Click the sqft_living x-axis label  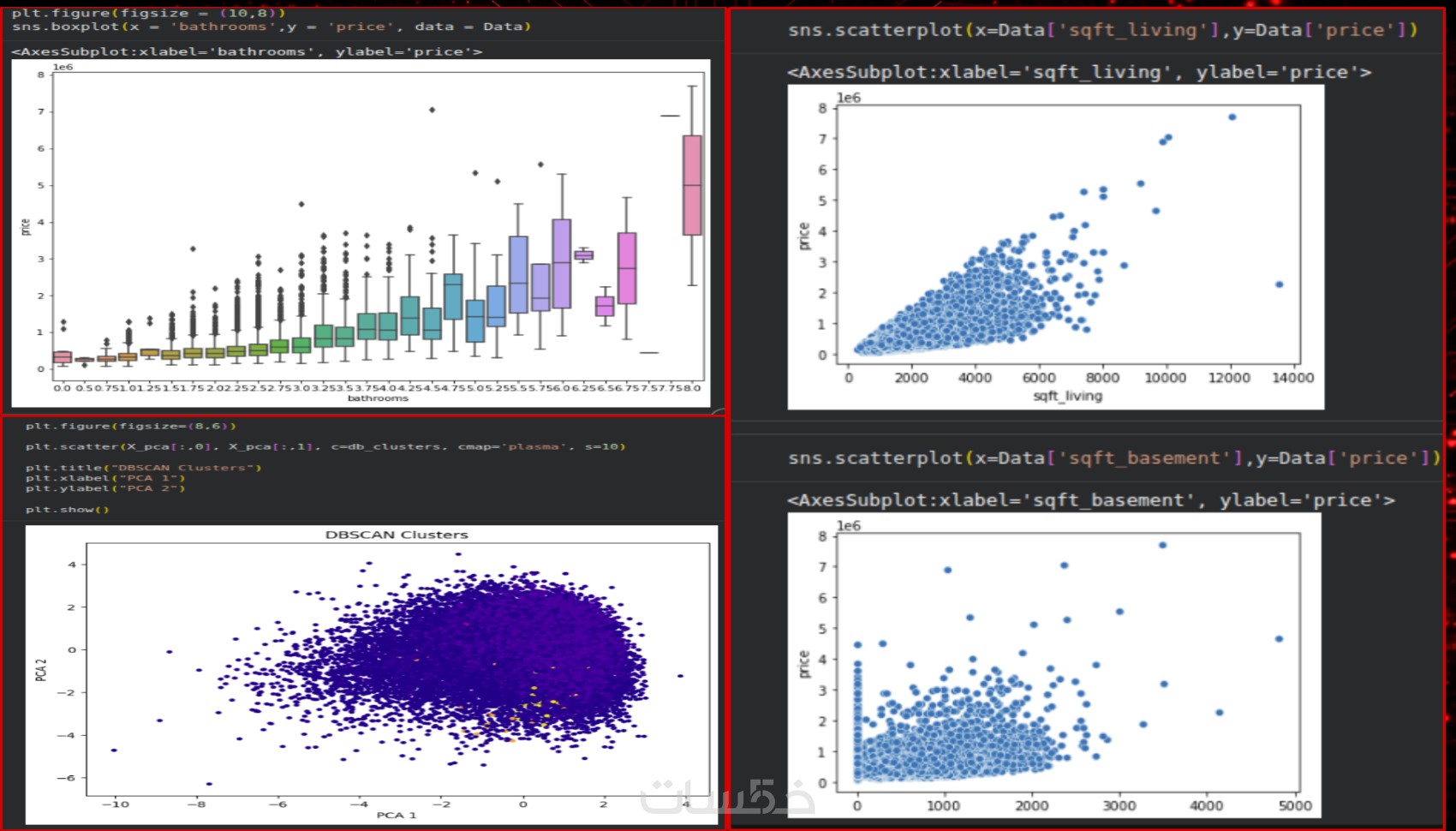coord(1068,396)
